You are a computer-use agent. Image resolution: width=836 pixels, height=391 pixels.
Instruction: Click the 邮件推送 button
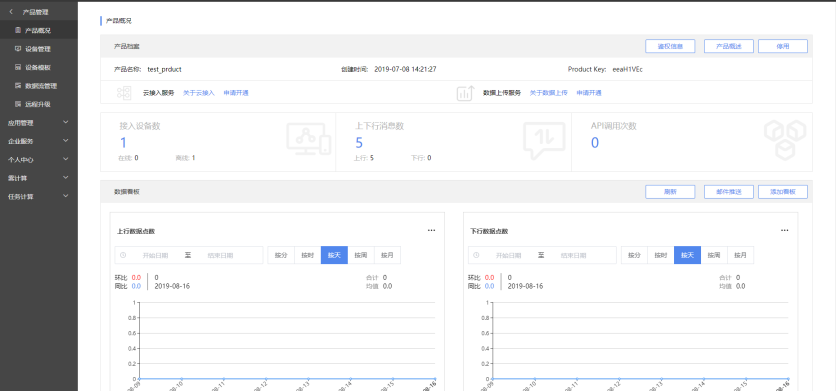pyautogui.click(x=729, y=192)
